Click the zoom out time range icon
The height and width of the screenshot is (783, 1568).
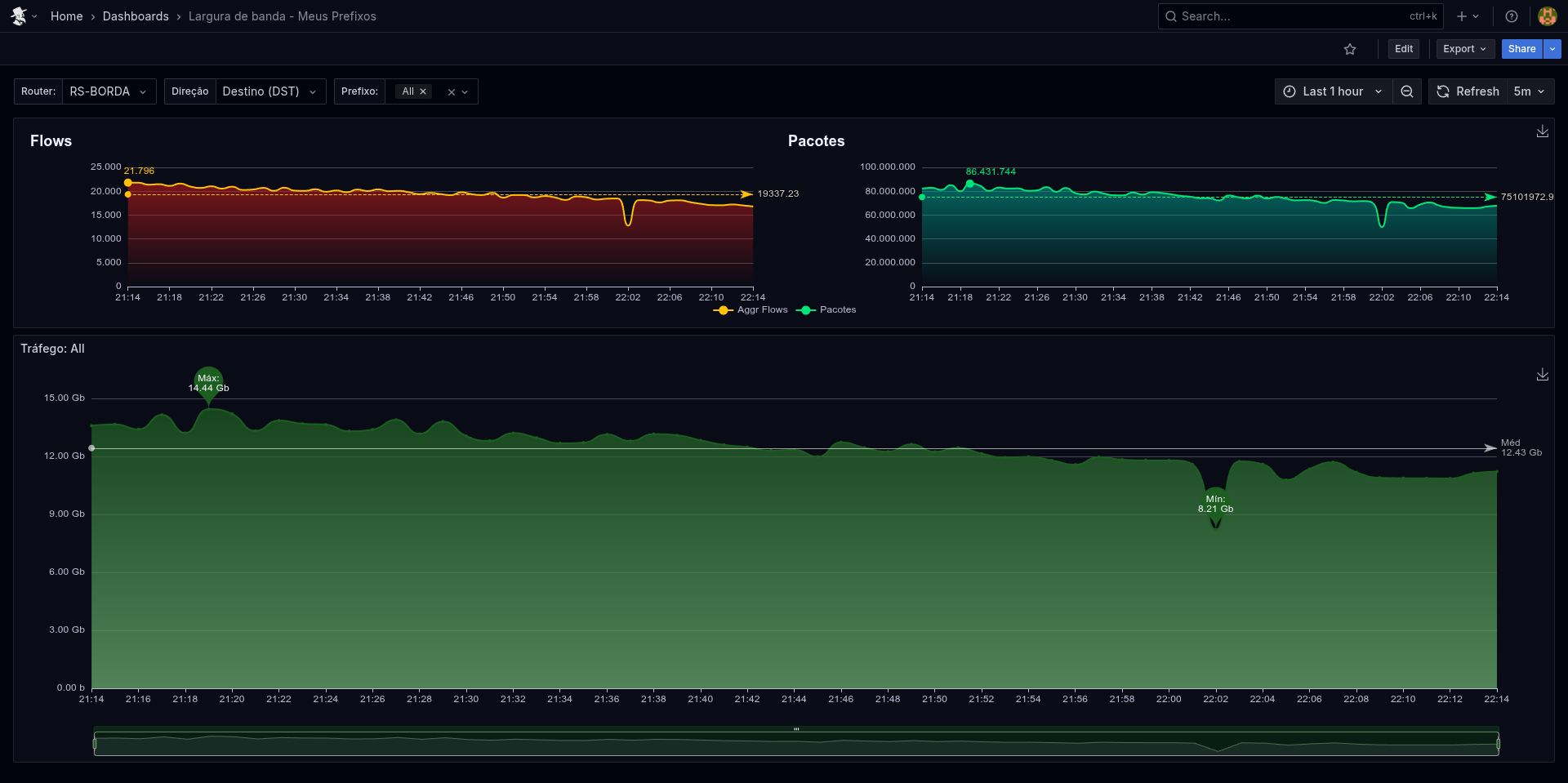coord(1407,91)
